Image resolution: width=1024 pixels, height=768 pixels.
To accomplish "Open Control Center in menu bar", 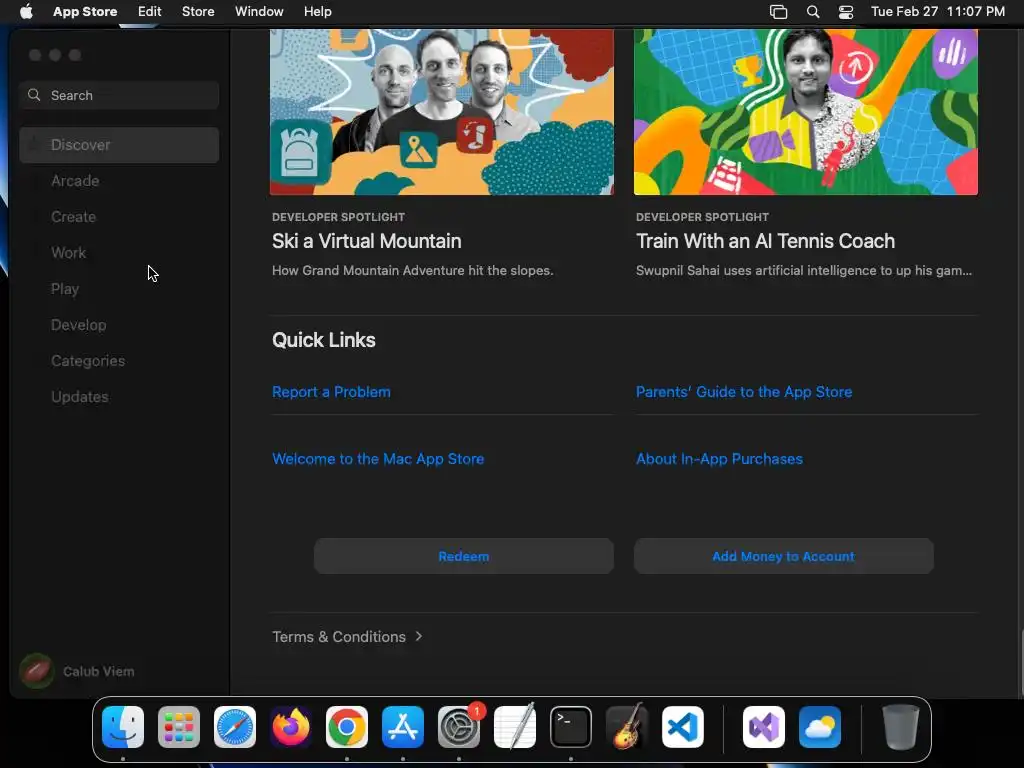I will click(x=846, y=12).
